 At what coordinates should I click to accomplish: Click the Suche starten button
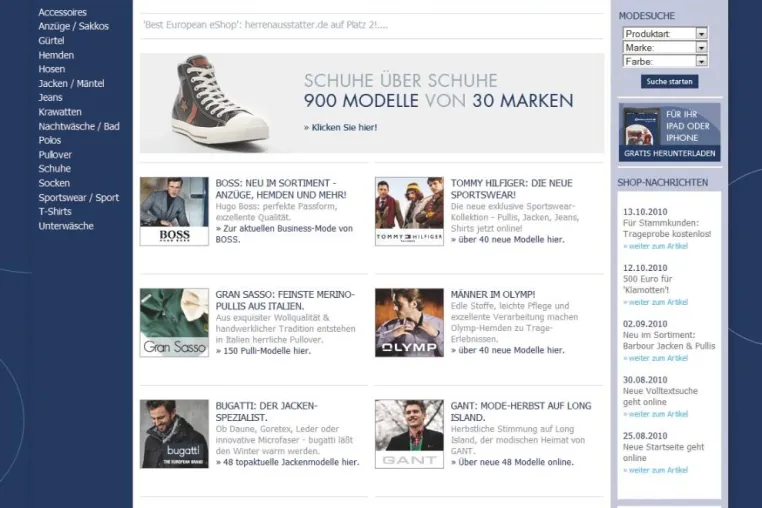coord(669,82)
